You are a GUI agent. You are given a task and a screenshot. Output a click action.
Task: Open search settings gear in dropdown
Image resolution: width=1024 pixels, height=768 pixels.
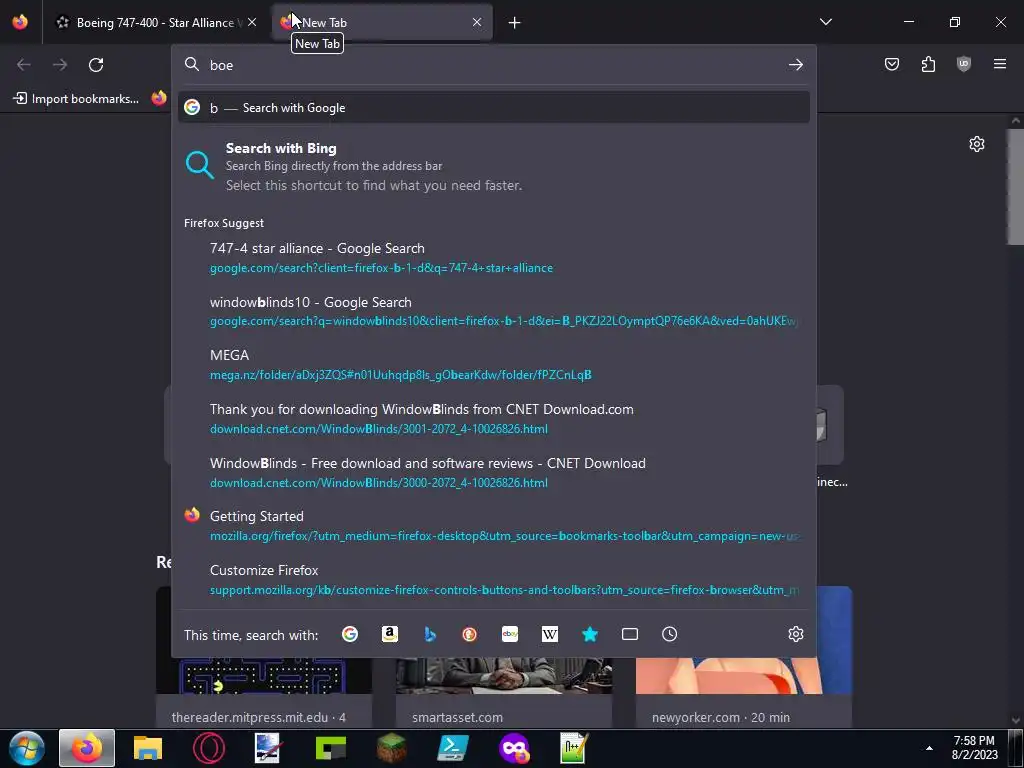point(795,634)
